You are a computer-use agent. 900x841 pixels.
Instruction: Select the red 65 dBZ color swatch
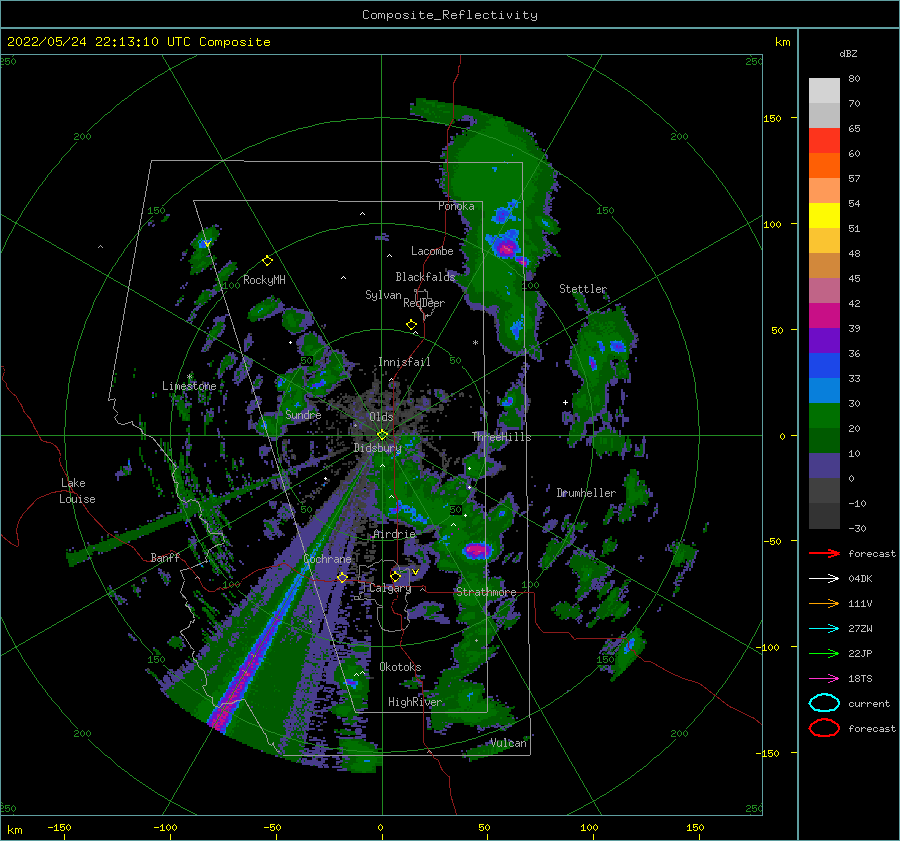(x=824, y=141)
